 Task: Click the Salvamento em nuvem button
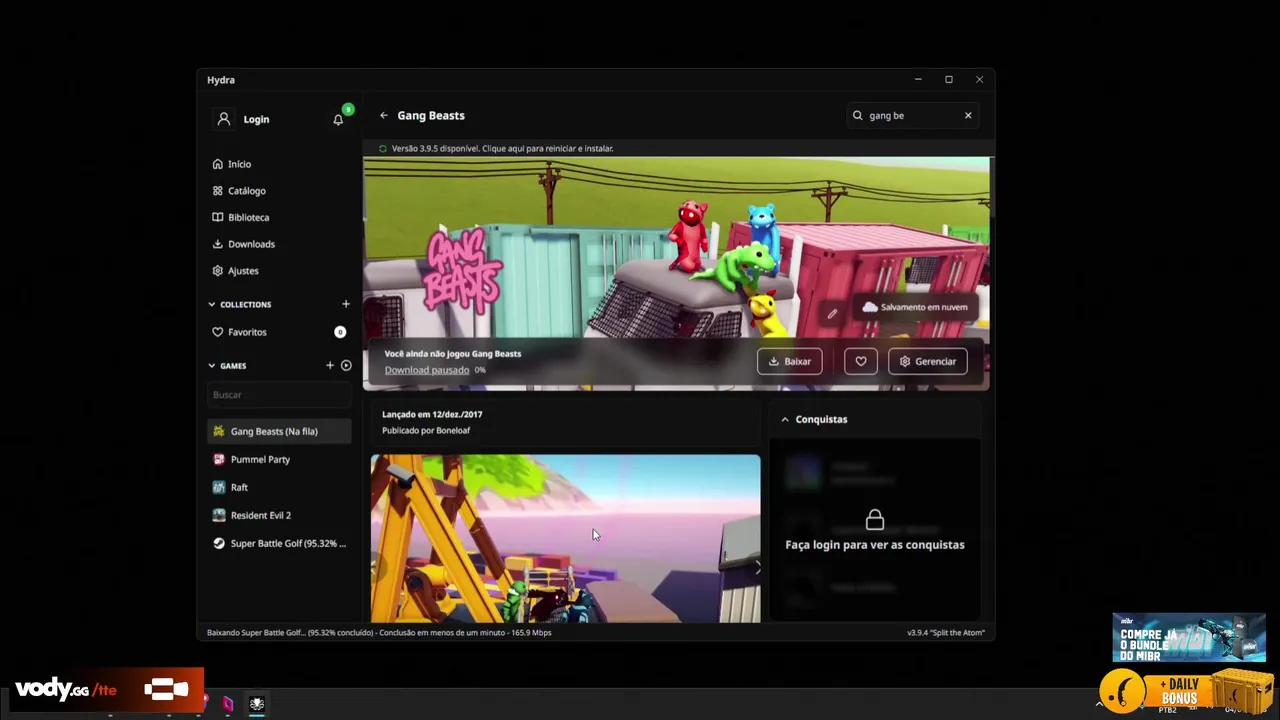914,307
